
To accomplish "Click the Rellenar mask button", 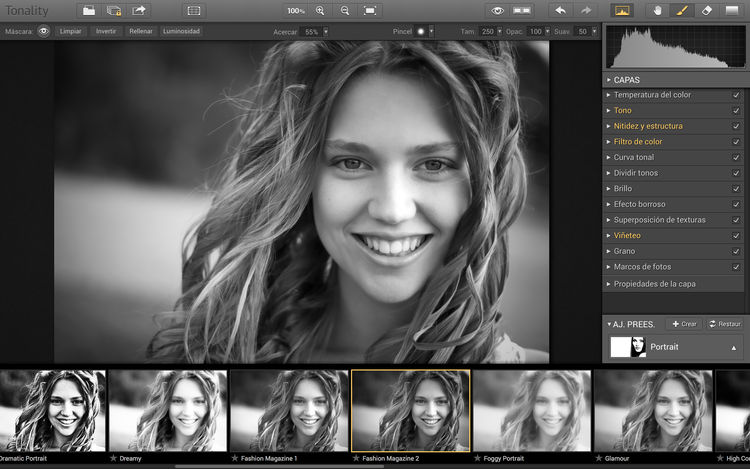I will (x=141, y=31).
